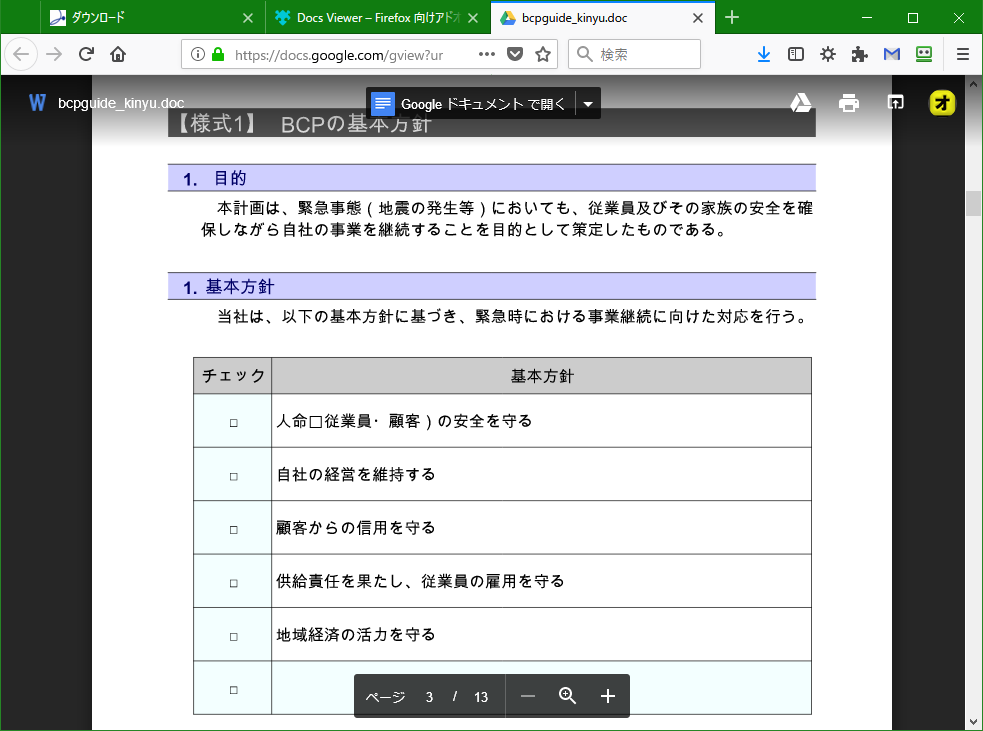This screenshot has height=731, width=983.
Task: Open the Firefox home page
Action: click(x=118, y=55)
